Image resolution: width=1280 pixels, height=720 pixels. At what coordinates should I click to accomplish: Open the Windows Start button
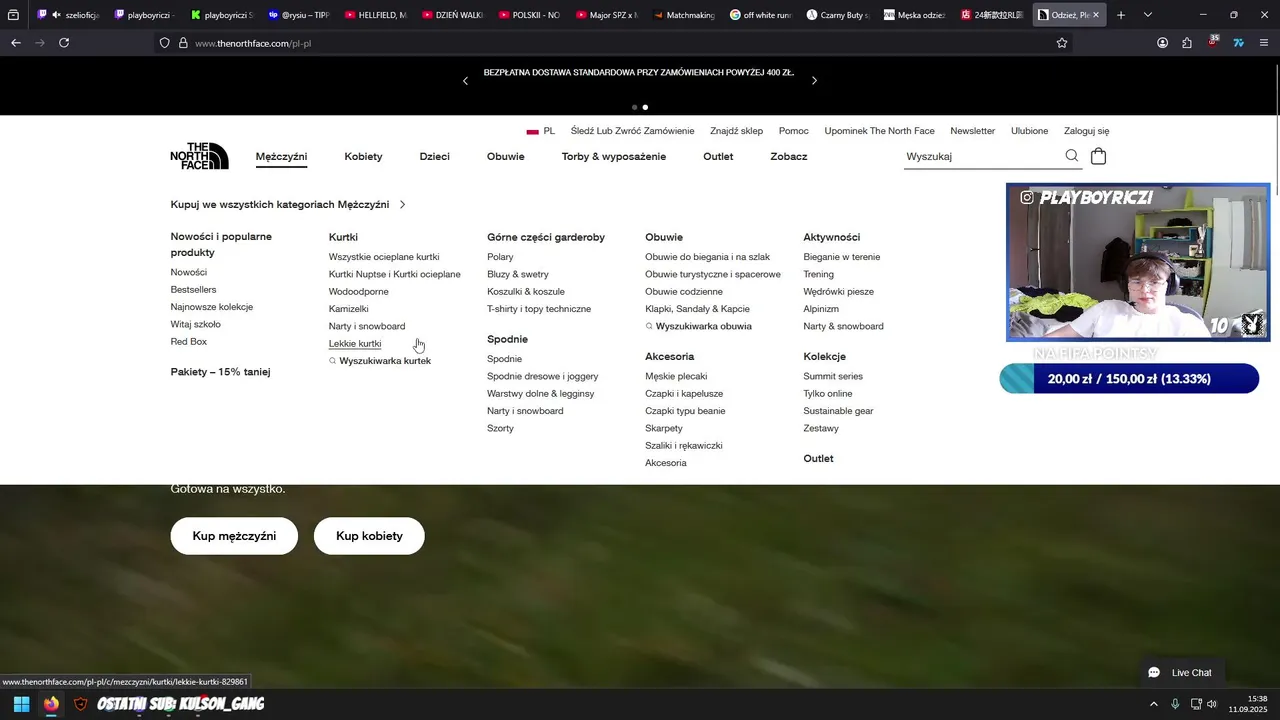[x=21, y=704]
